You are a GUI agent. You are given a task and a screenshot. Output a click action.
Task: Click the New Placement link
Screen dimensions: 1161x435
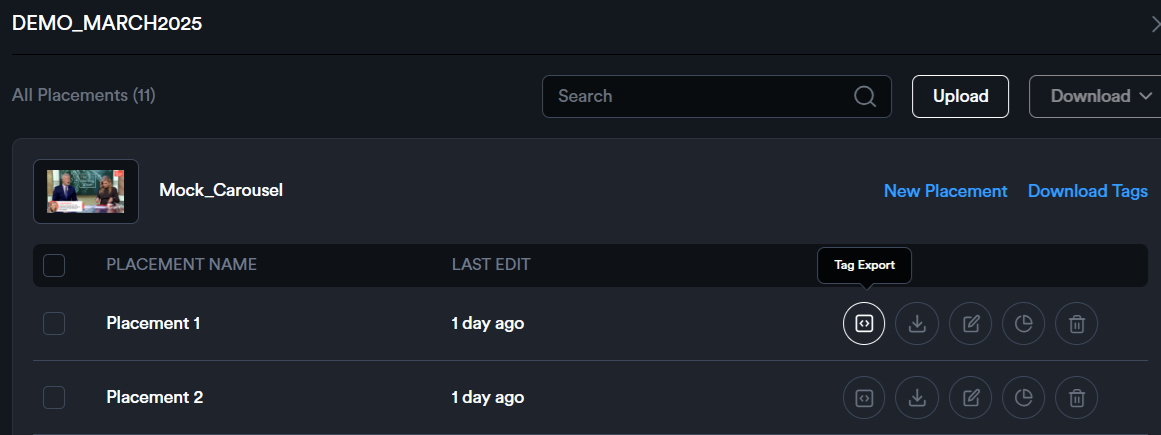[945, 191]
